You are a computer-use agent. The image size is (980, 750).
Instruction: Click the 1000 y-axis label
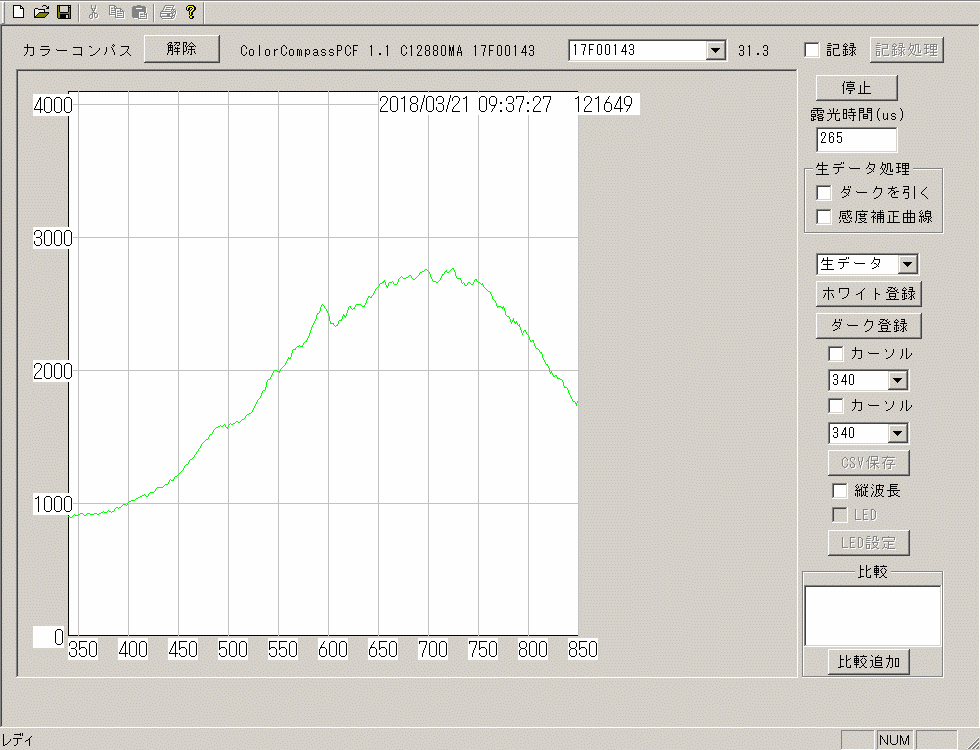pos(53,504)
